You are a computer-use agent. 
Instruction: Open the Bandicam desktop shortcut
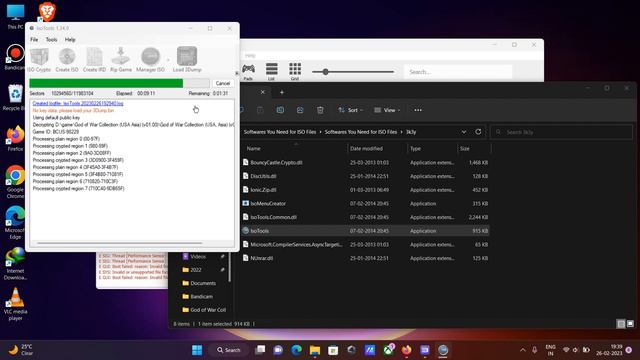click(x=15, y=57)
